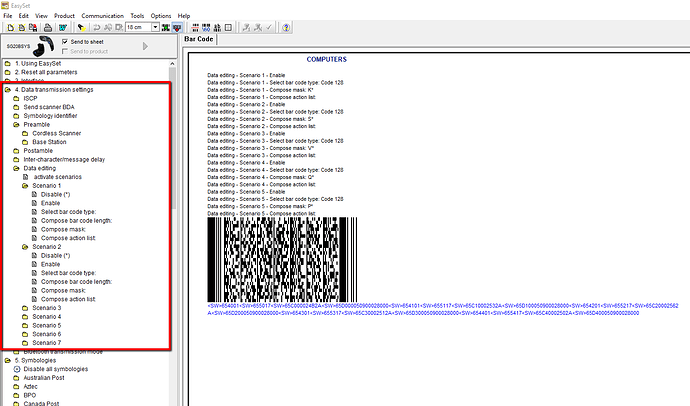Select 'Inter-character/message delay' tree item
This screenshot has width=690, height=406.
coord(64,160)
